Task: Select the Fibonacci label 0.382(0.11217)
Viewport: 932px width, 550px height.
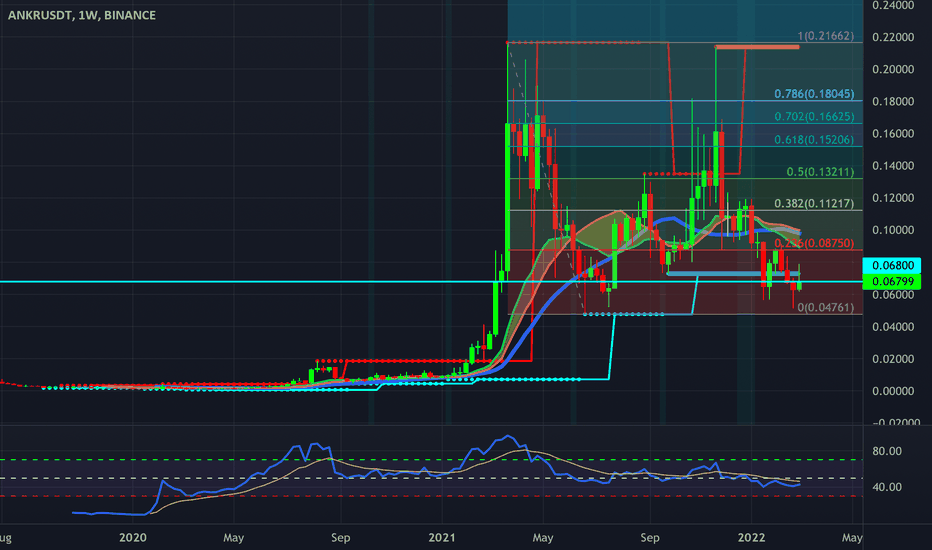Action: point(814,203)
